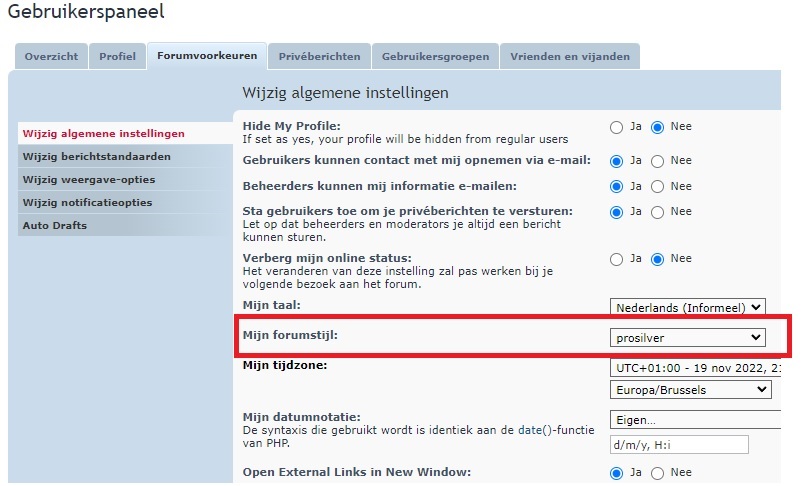Image resolution: width=807 pixels, height=486 pixels.
Task: Select Wijzig weergave-opties in the sidebar
Action: [x=87, y=180]
